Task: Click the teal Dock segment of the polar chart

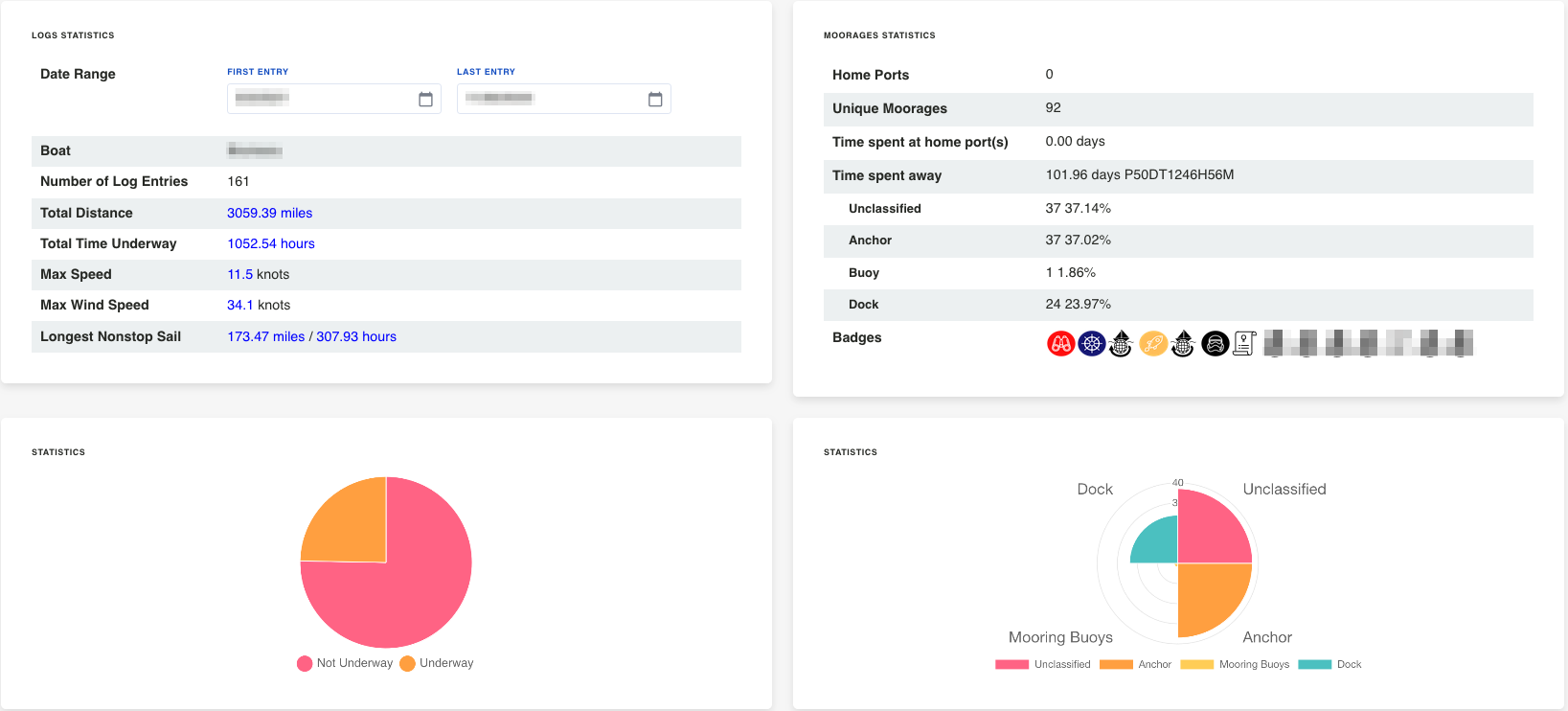Action: [x=1159, y=543]
